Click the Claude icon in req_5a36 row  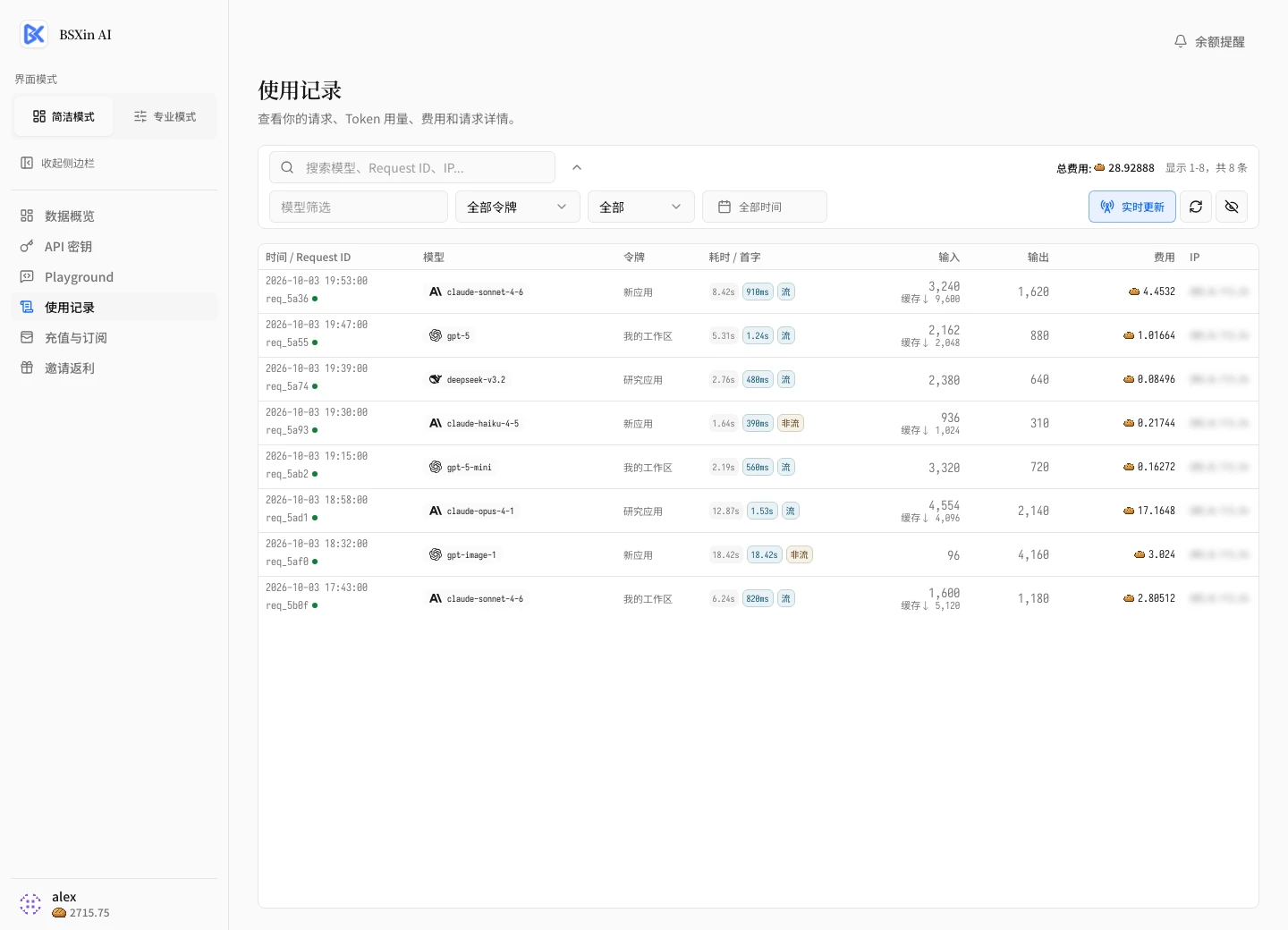(x=436, y=292)
